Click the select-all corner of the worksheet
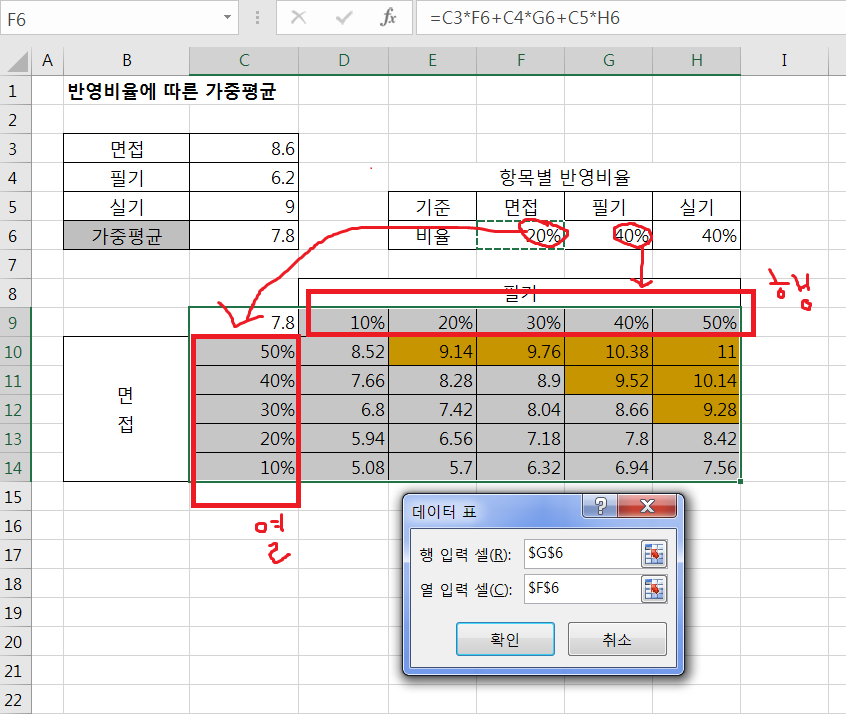This screenshot has width=846, height=714. (16, 61)
